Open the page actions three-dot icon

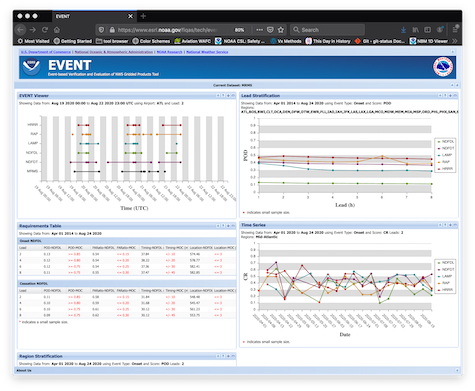coord(259,30)
